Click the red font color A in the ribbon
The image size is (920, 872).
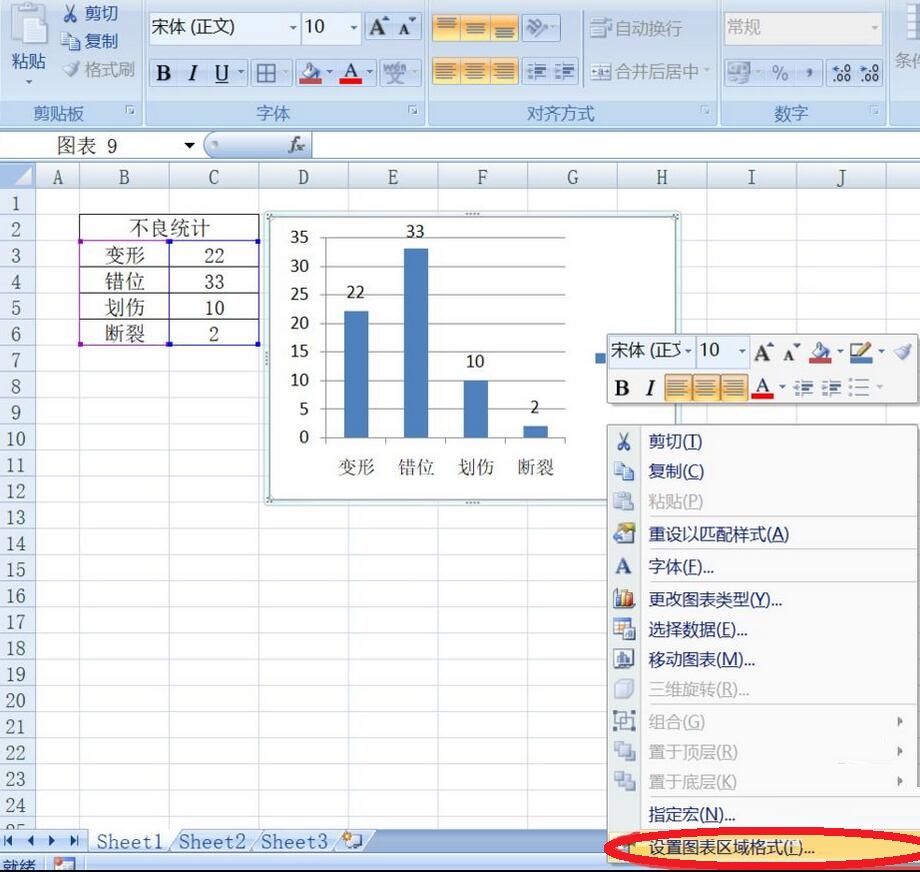pos(350,73)
